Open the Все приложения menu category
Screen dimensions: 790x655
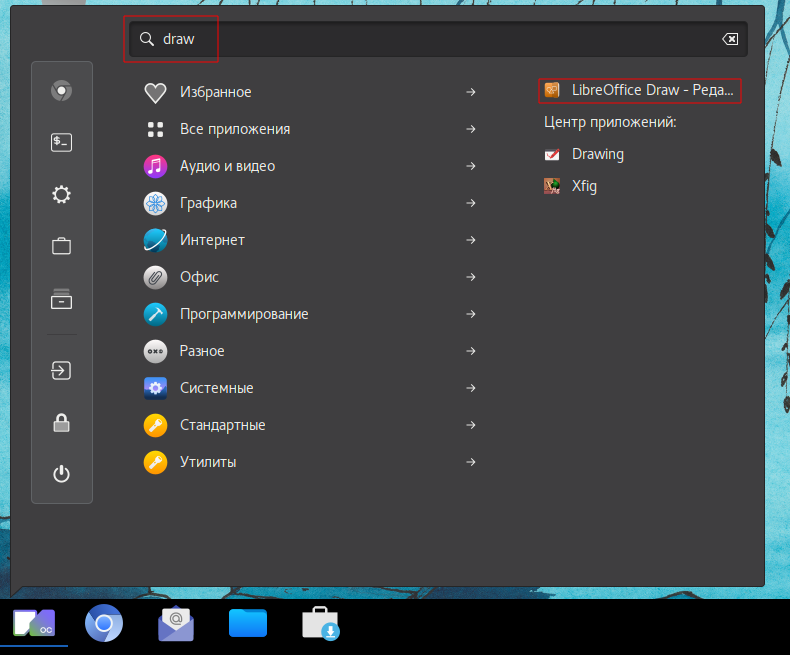[x=234, y=129]
